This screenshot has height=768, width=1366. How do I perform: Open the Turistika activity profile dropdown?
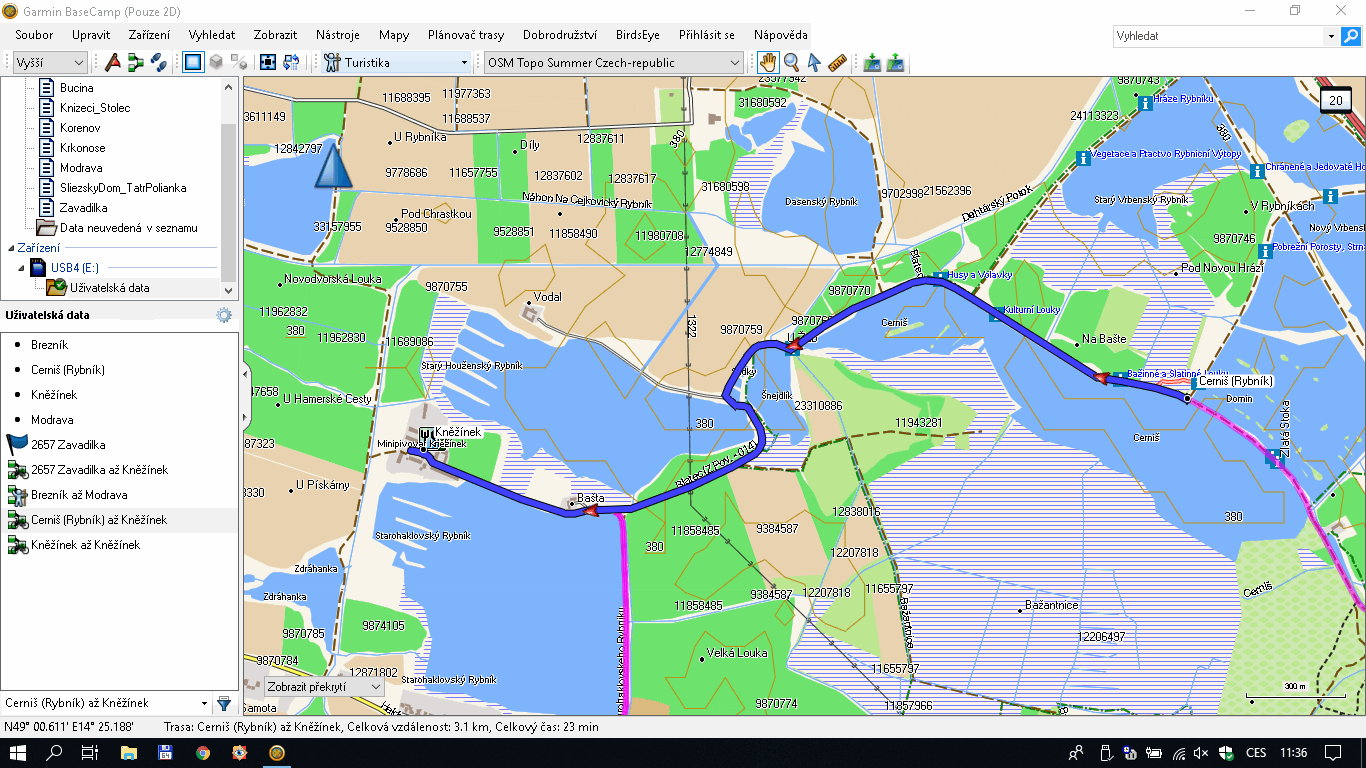pos(397,62)
